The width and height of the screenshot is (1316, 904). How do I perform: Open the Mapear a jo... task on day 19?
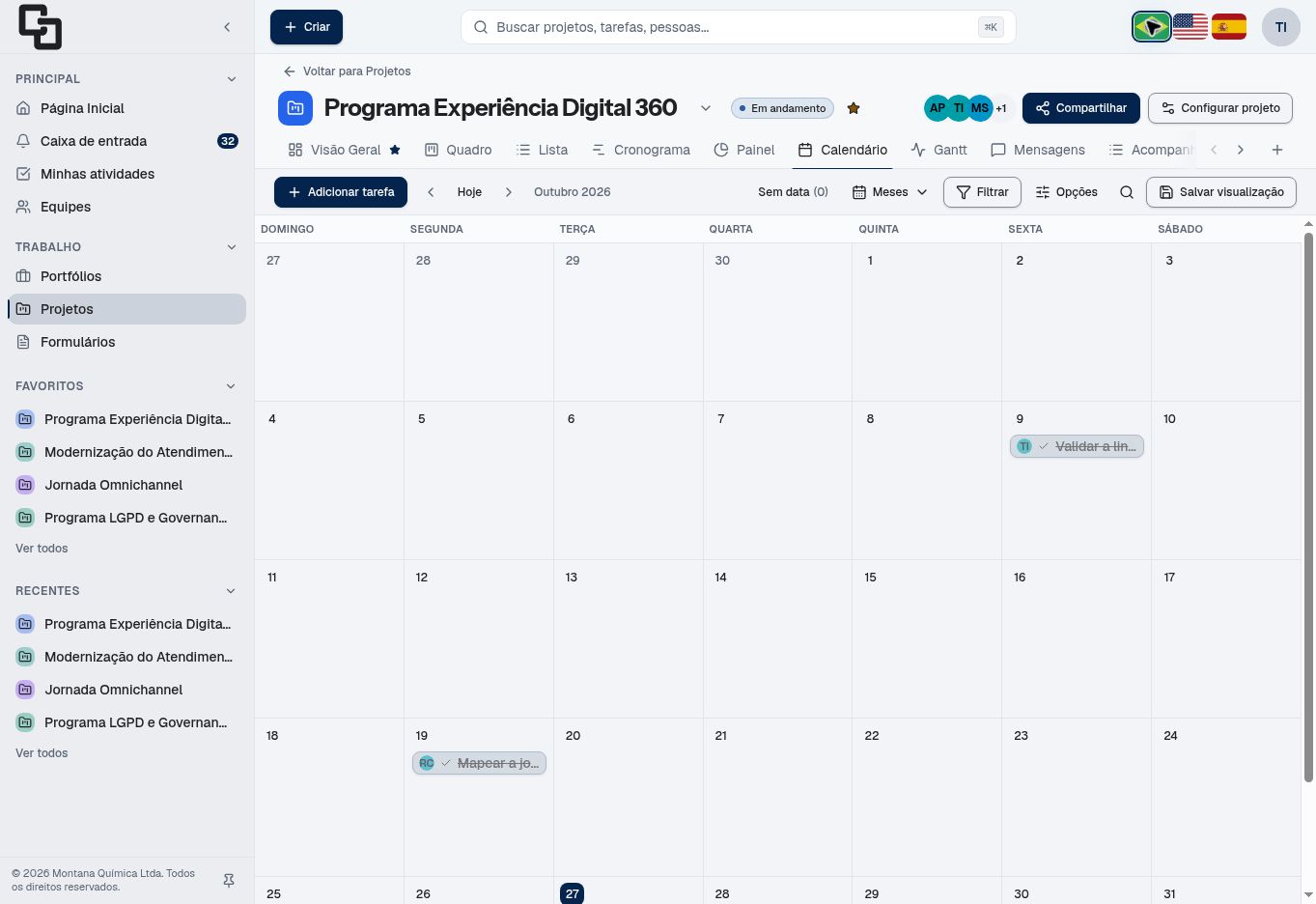[x=479, y=763]
